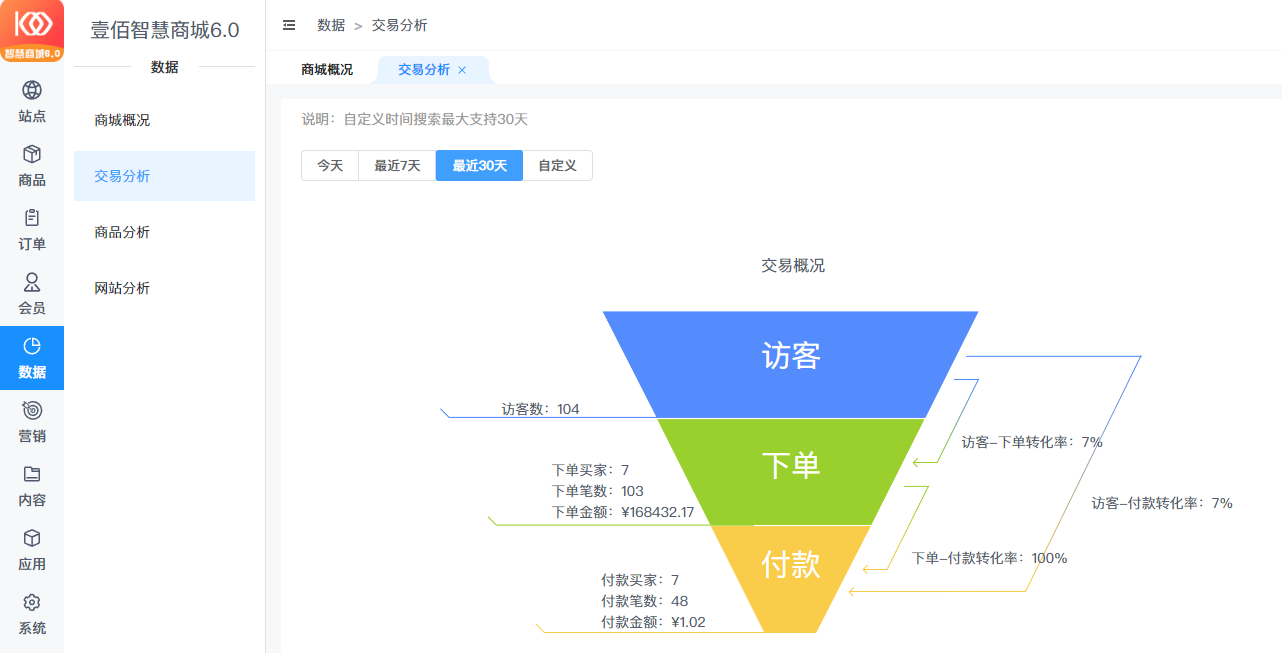
Task: Open the 会员 user icon
Action: tap(32, 282)
